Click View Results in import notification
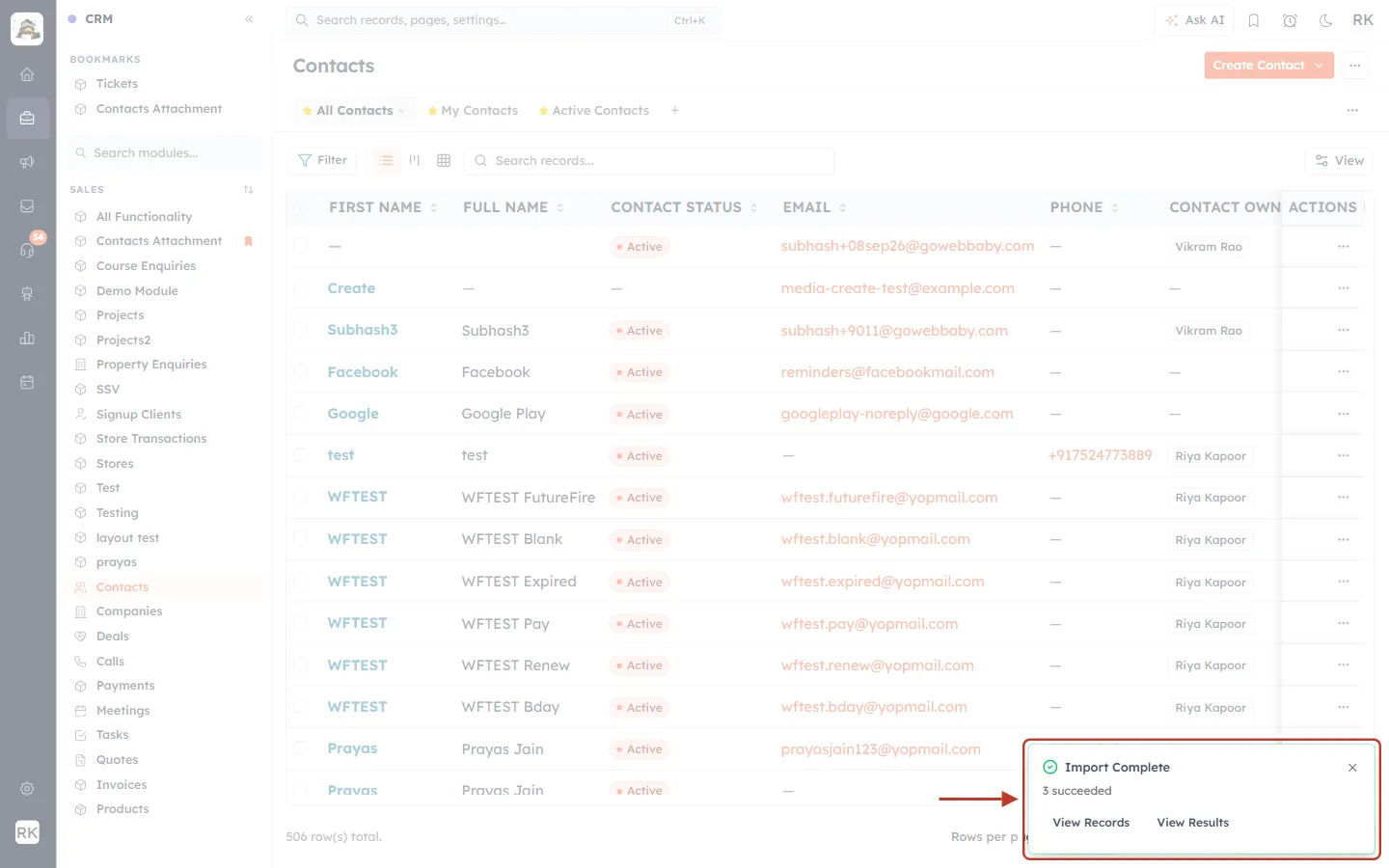 1193,823
